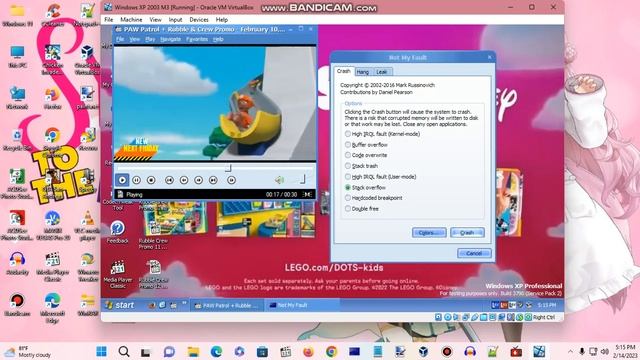Open Feedback icon on XP desktop
This screenshot has width=640, height=360.
tap(118, 232)
